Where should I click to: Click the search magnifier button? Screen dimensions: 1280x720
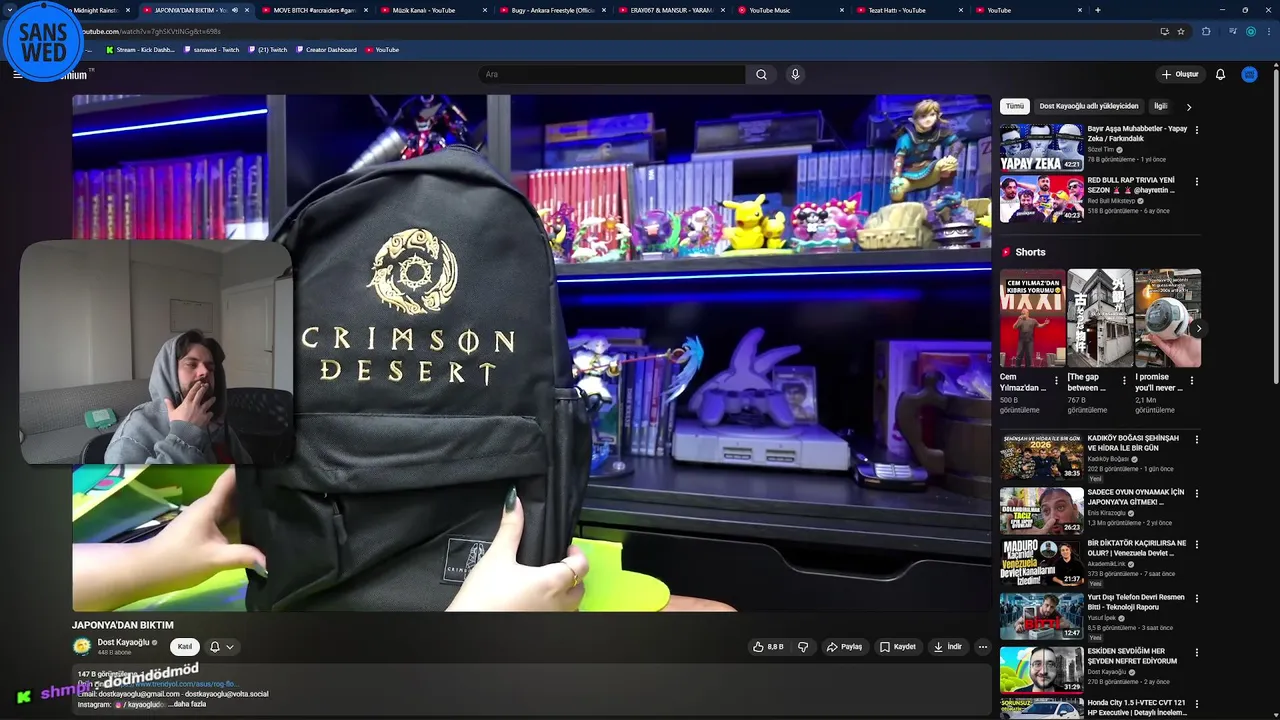(761, 74)
